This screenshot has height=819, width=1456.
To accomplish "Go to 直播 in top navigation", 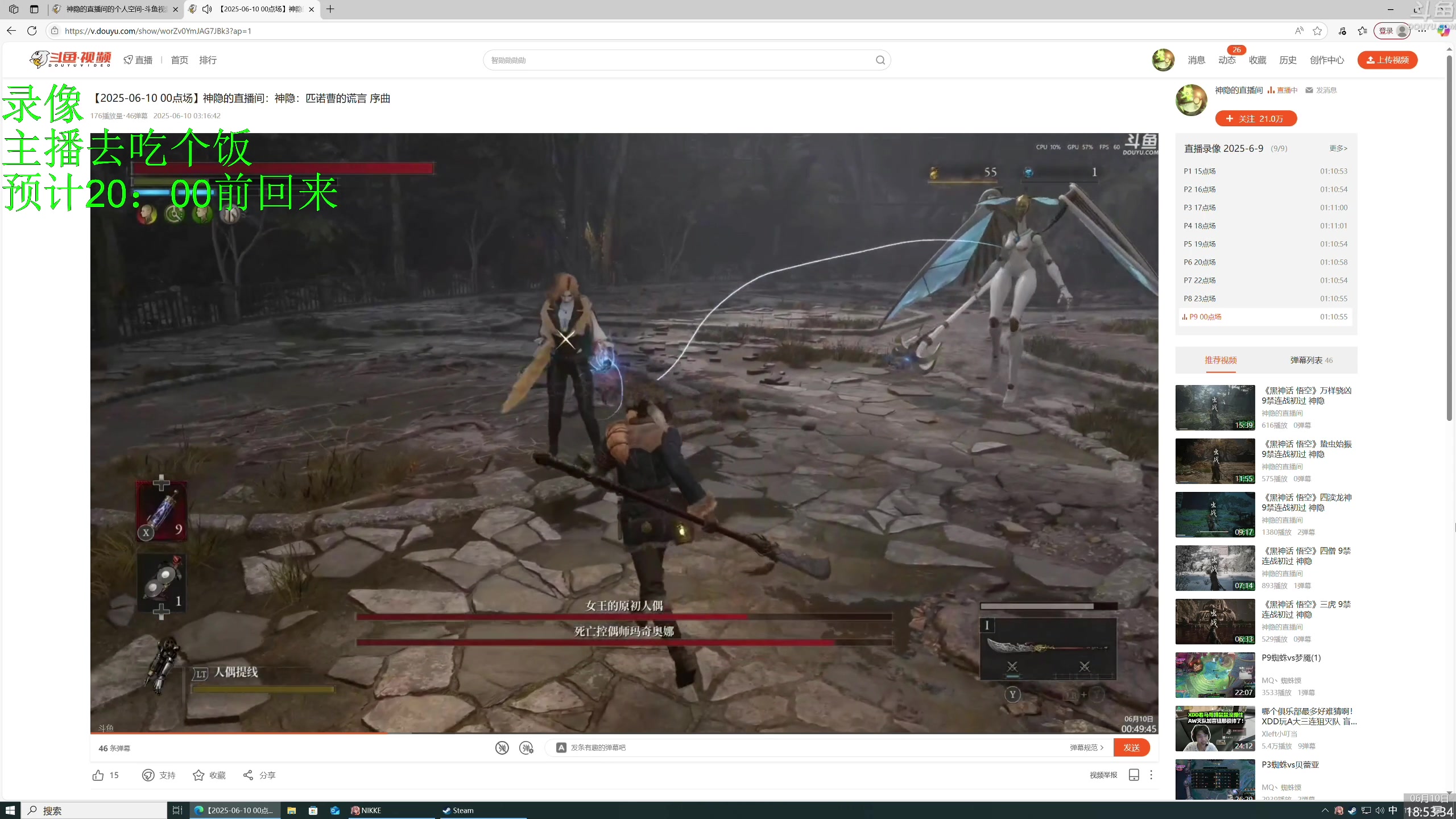I will click(x=138, y=60).
